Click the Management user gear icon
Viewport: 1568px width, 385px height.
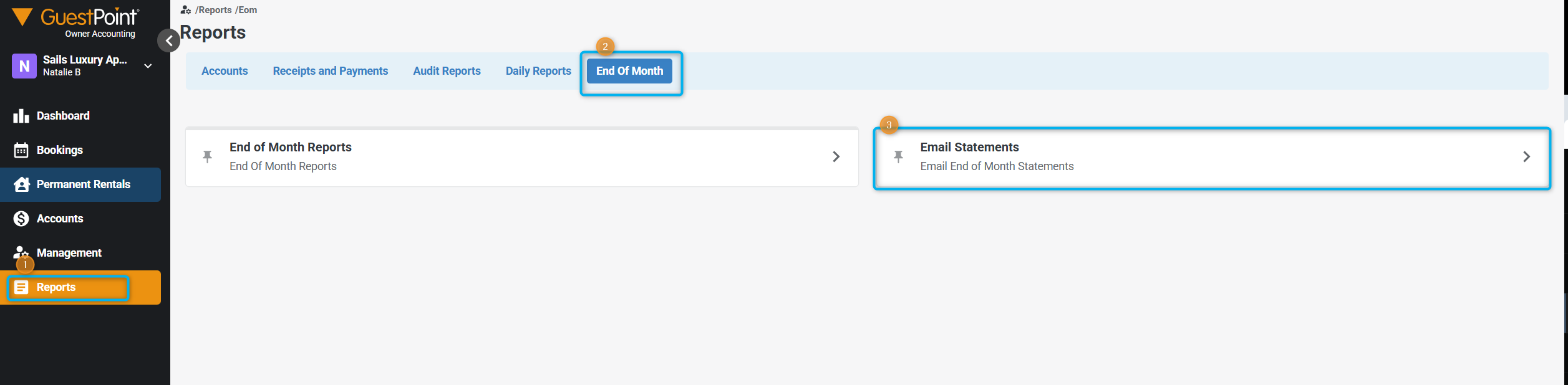pos(21,253)
